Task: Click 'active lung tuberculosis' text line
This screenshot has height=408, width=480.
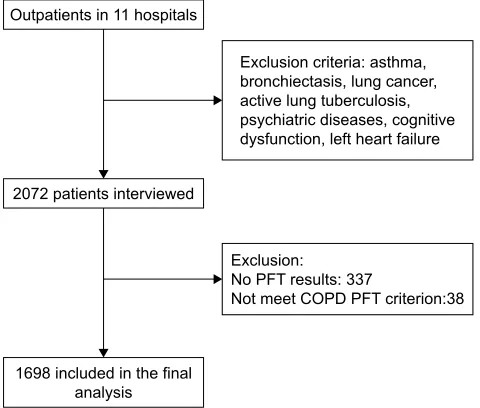Action: [x=325, y=101]
